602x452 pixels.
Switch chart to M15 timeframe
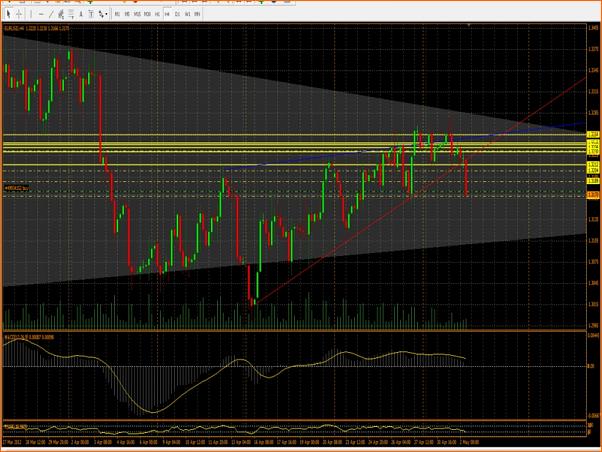(x=137, y=14)
